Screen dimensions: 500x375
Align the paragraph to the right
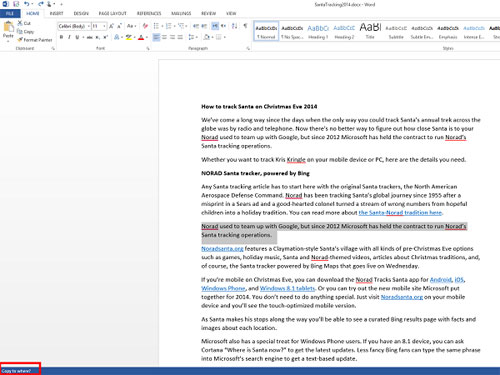coord(172,37)
